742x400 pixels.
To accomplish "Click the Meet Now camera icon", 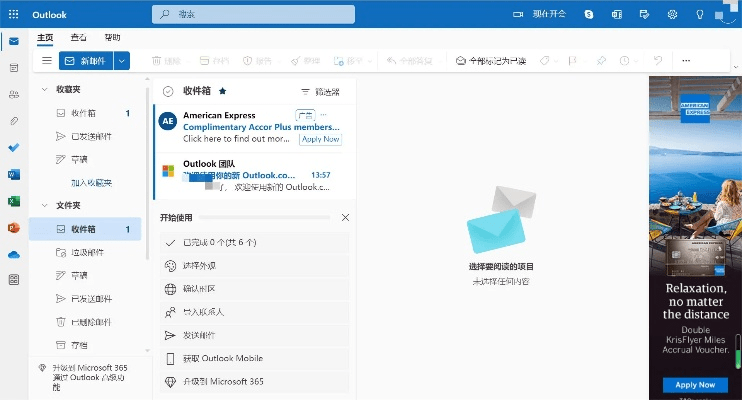I will tap(518, 14).
